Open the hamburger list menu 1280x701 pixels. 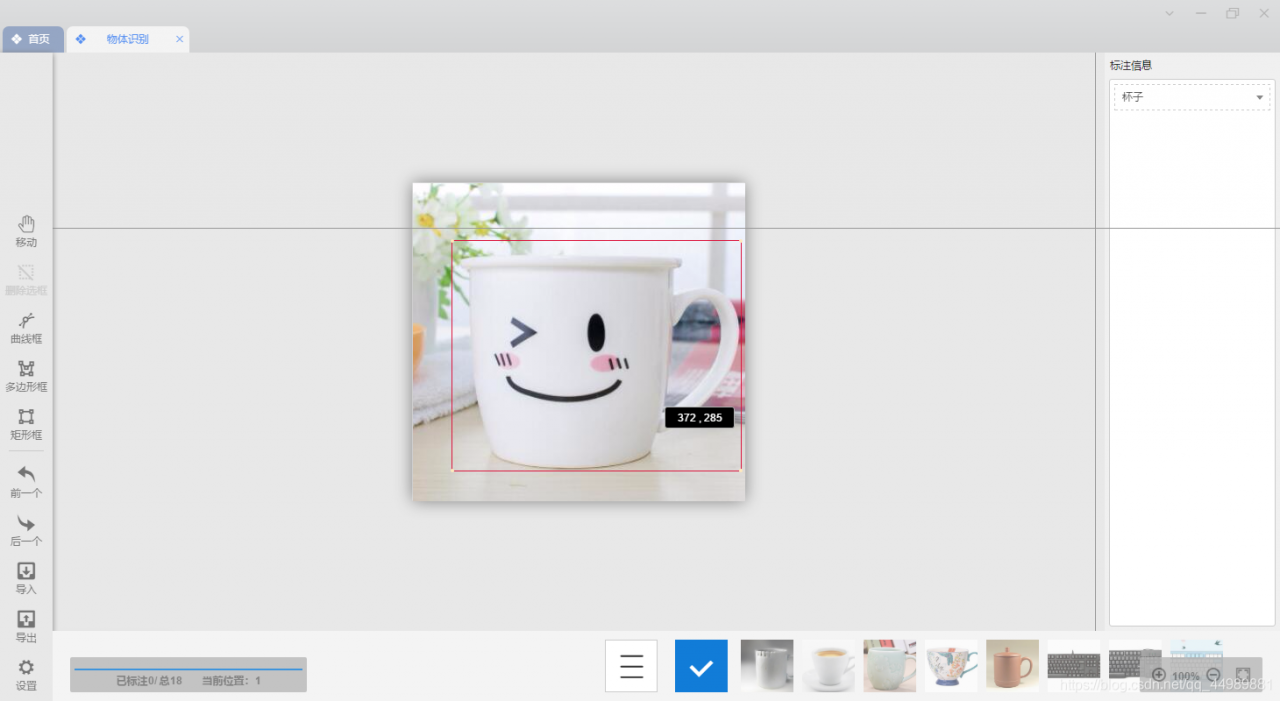click(x=631, y=665)
